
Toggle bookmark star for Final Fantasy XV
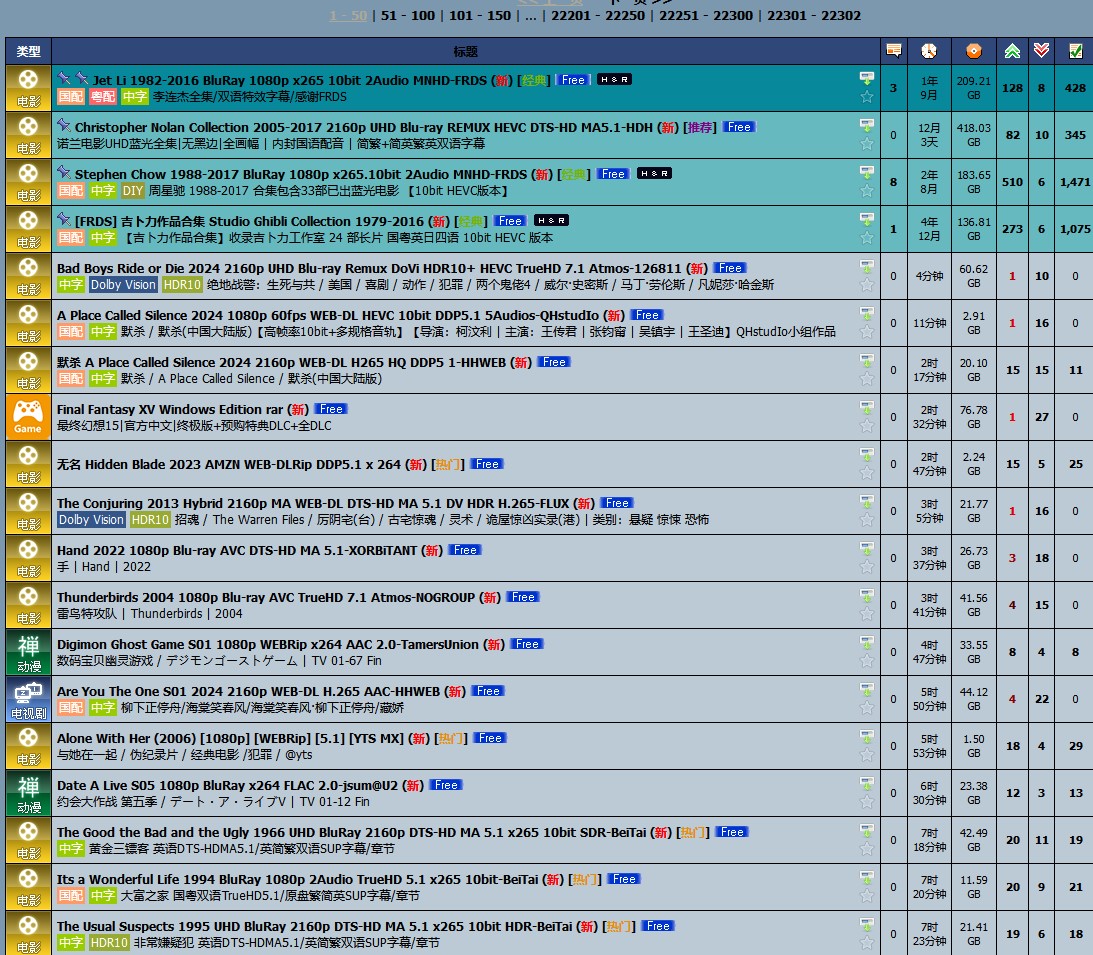(x=866, y=426)
